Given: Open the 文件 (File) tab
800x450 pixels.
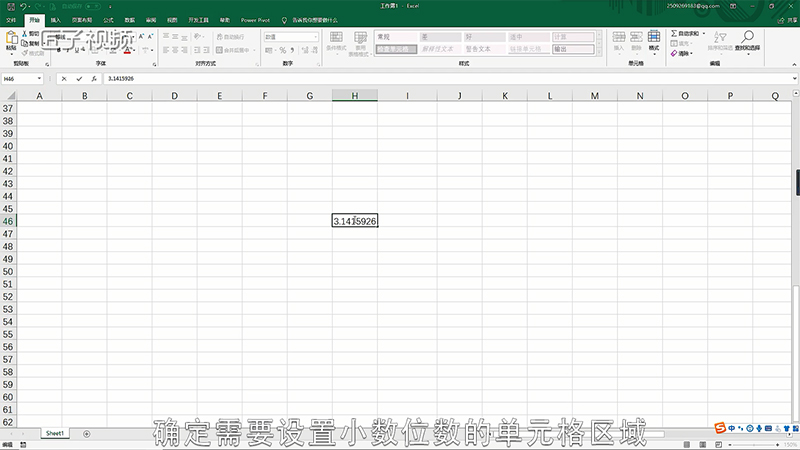Looking at the screenshot, I should coord(11,20).
